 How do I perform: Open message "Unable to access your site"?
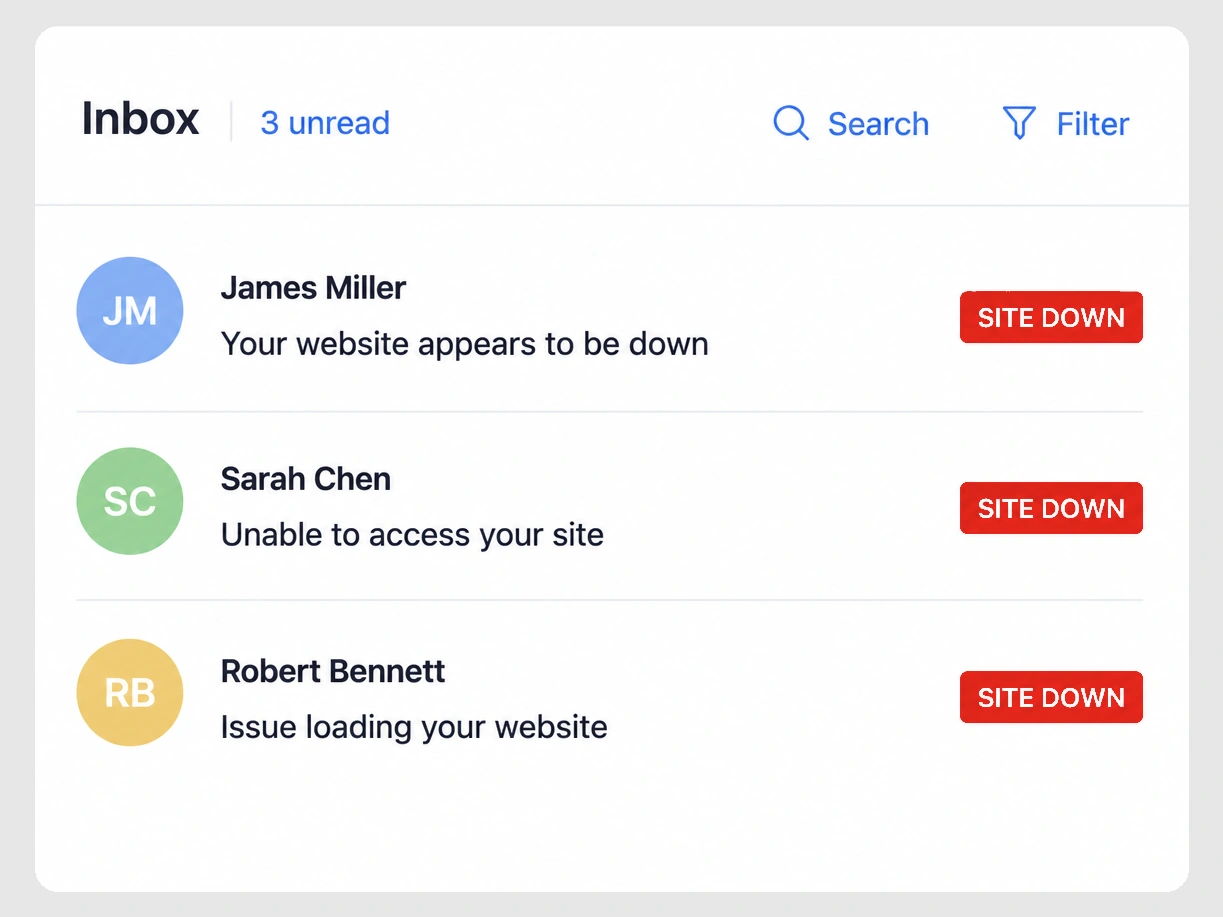(412, 535)
